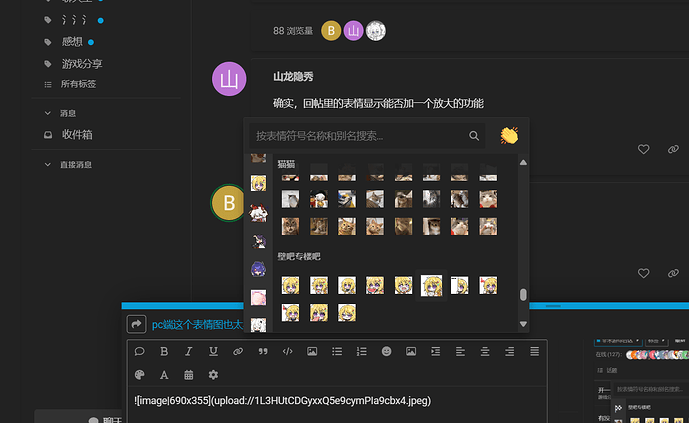Screen dimensions: 689x423
Task: Click the font 'A' icon in the composer
Action: click(164, 375)
